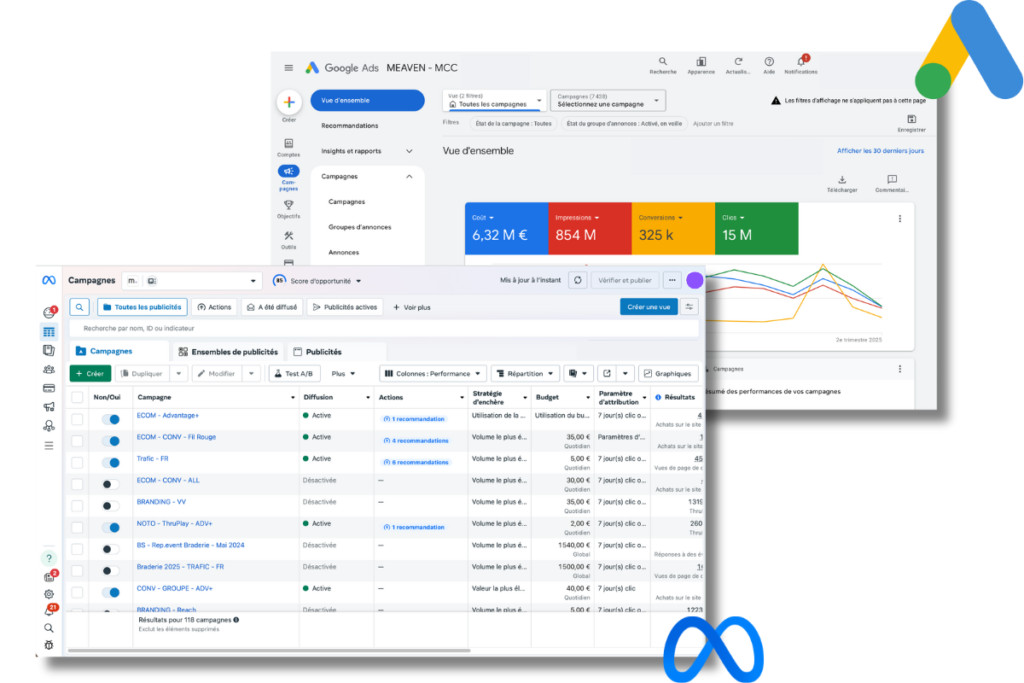Click the Google Ads search icon (Recherche)
The image size is (1024, 683).
point(662,62)
